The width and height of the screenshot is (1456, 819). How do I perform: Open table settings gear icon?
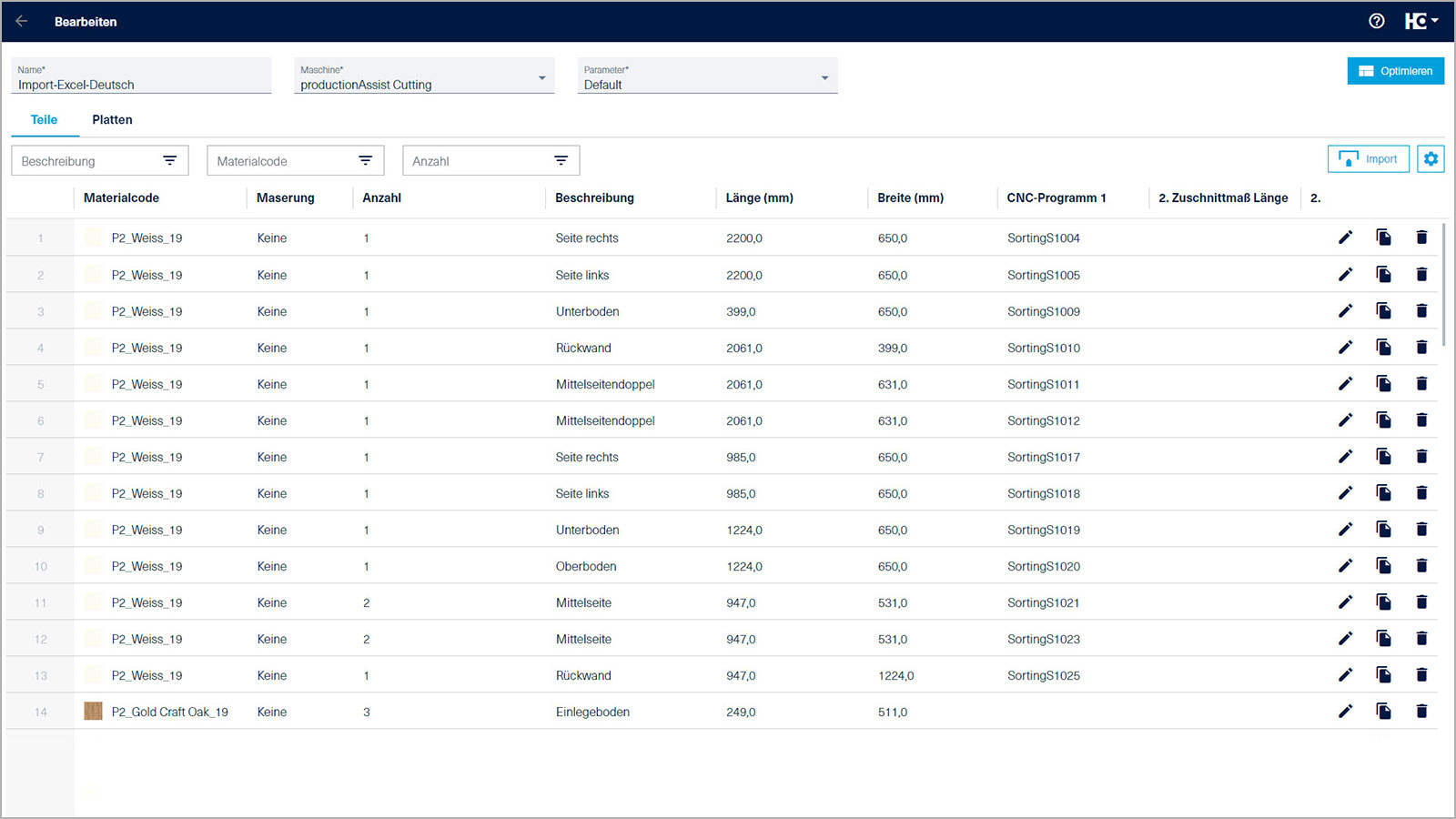pyautogui.click(x=1431, y=159)
